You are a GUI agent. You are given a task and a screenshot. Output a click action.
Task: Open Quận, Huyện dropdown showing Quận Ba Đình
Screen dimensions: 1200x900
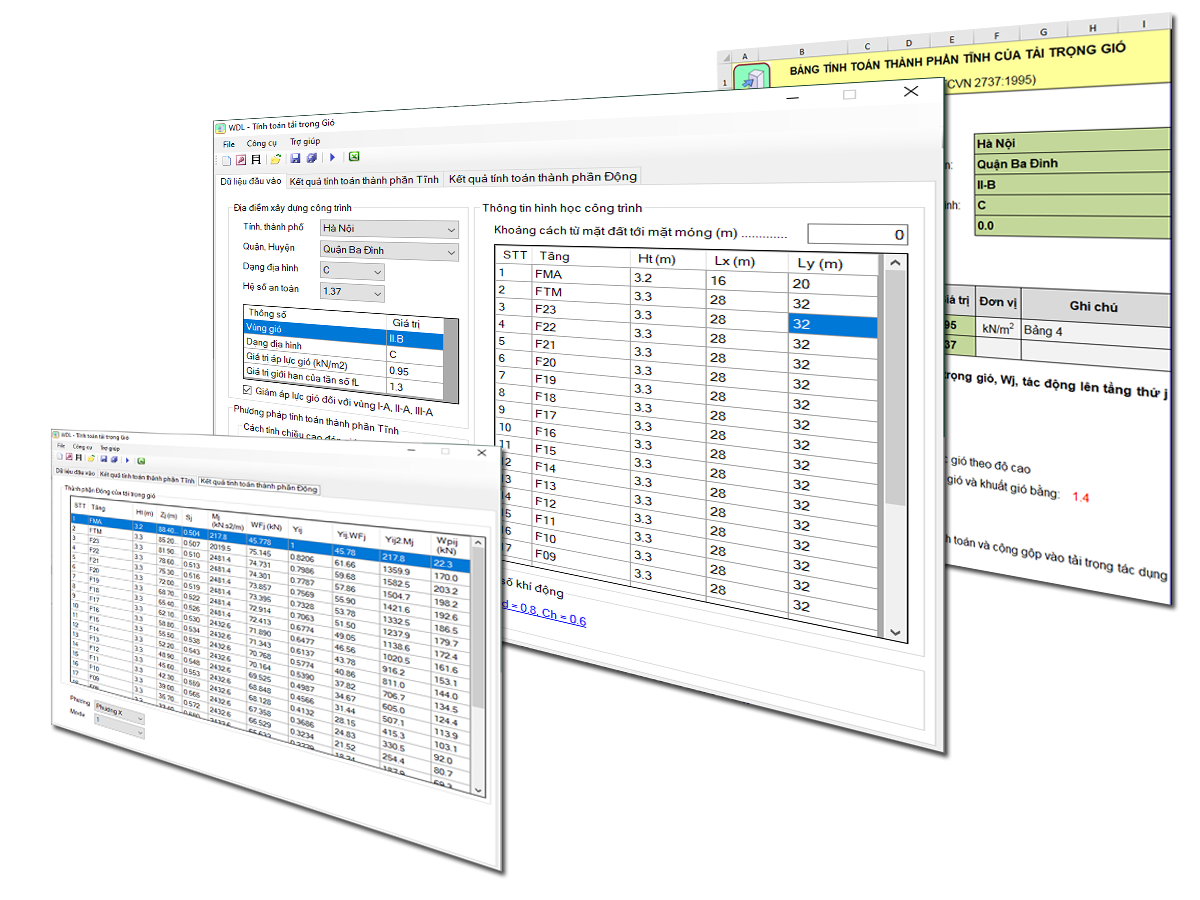[389, 251]
